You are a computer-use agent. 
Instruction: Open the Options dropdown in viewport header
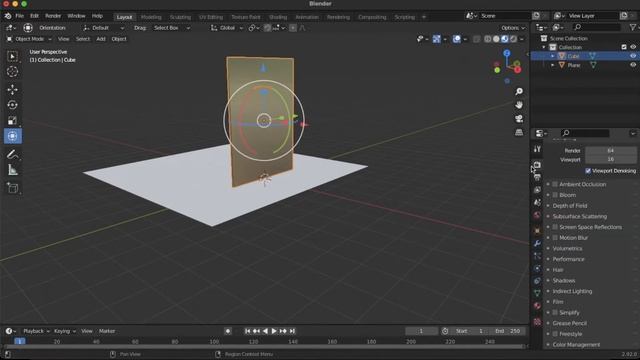[x=513, y=28]
